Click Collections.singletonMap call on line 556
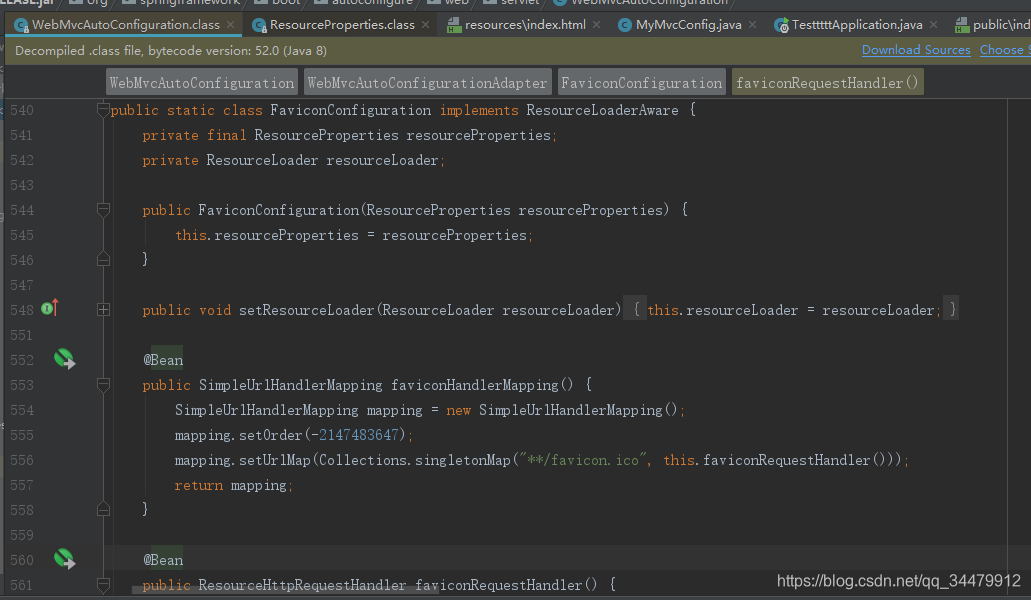 coord(414,460)
